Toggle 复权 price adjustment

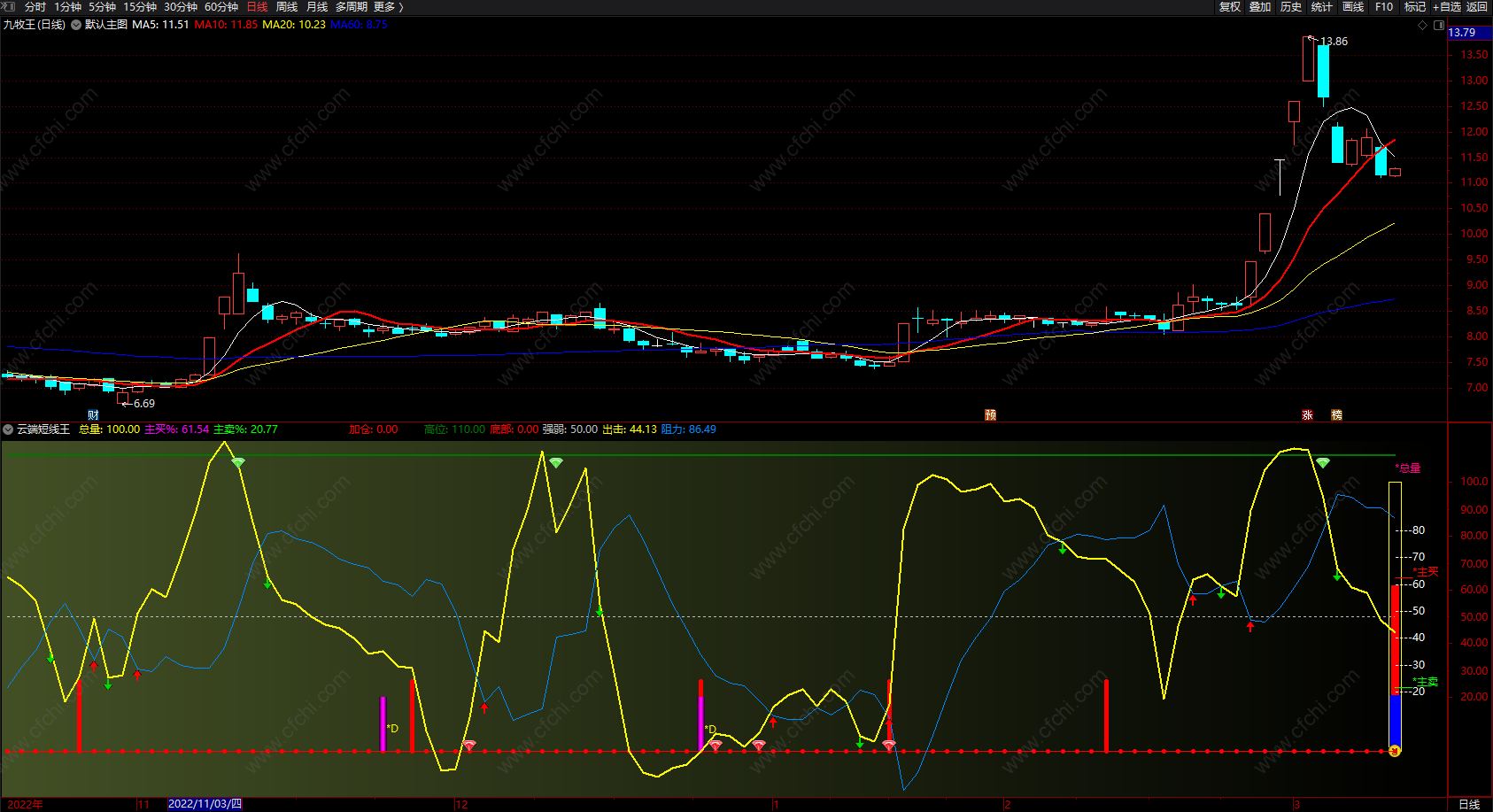tap(1229, 7)
